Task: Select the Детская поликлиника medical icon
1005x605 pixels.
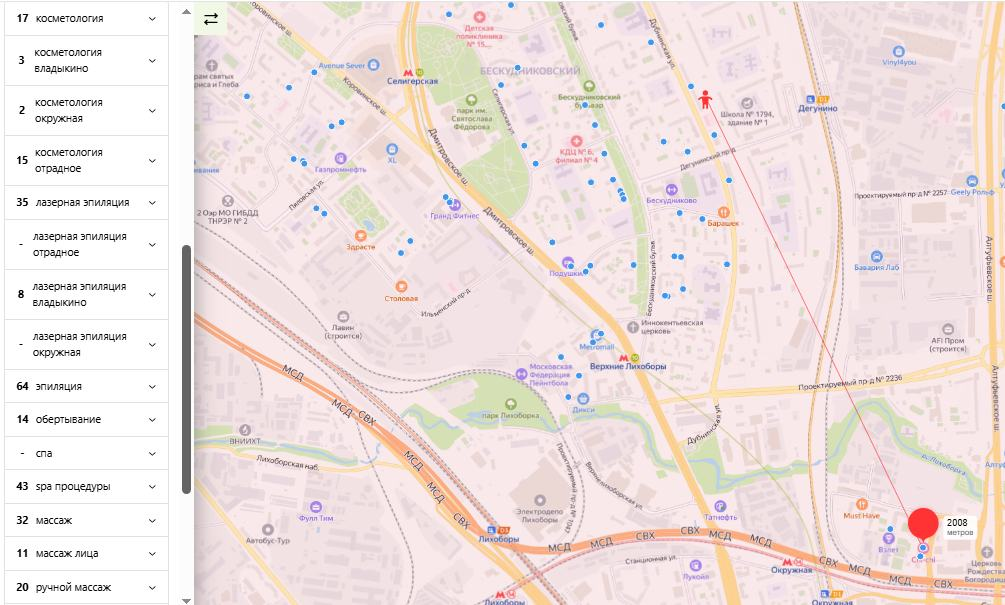Action: 479,17
